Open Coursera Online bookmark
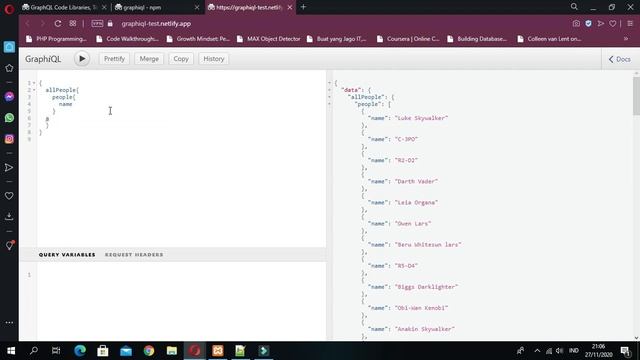 408,39
